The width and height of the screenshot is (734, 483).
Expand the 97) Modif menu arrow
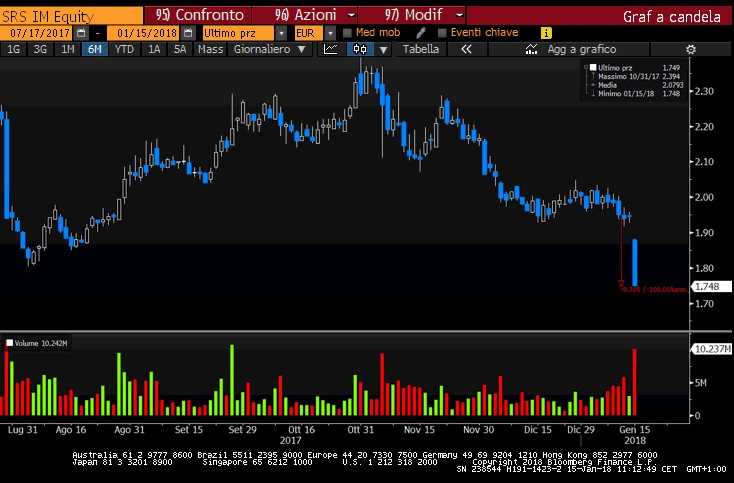[x=459, y=15]
